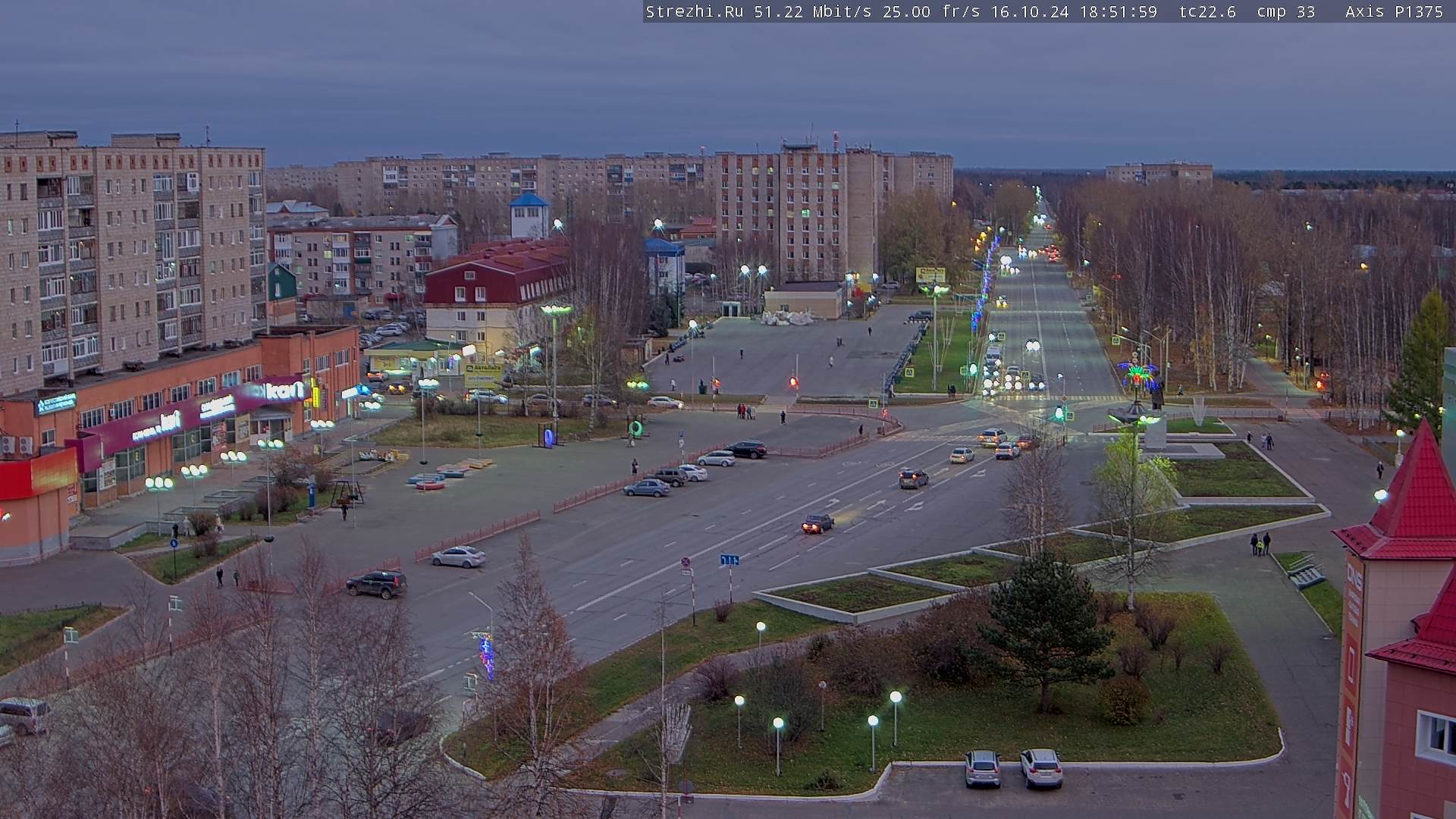Viewport: 1456px width, 819px height.
Task: Select the tc22.6 temperature reading
Action: click(x=1207, y=11)
